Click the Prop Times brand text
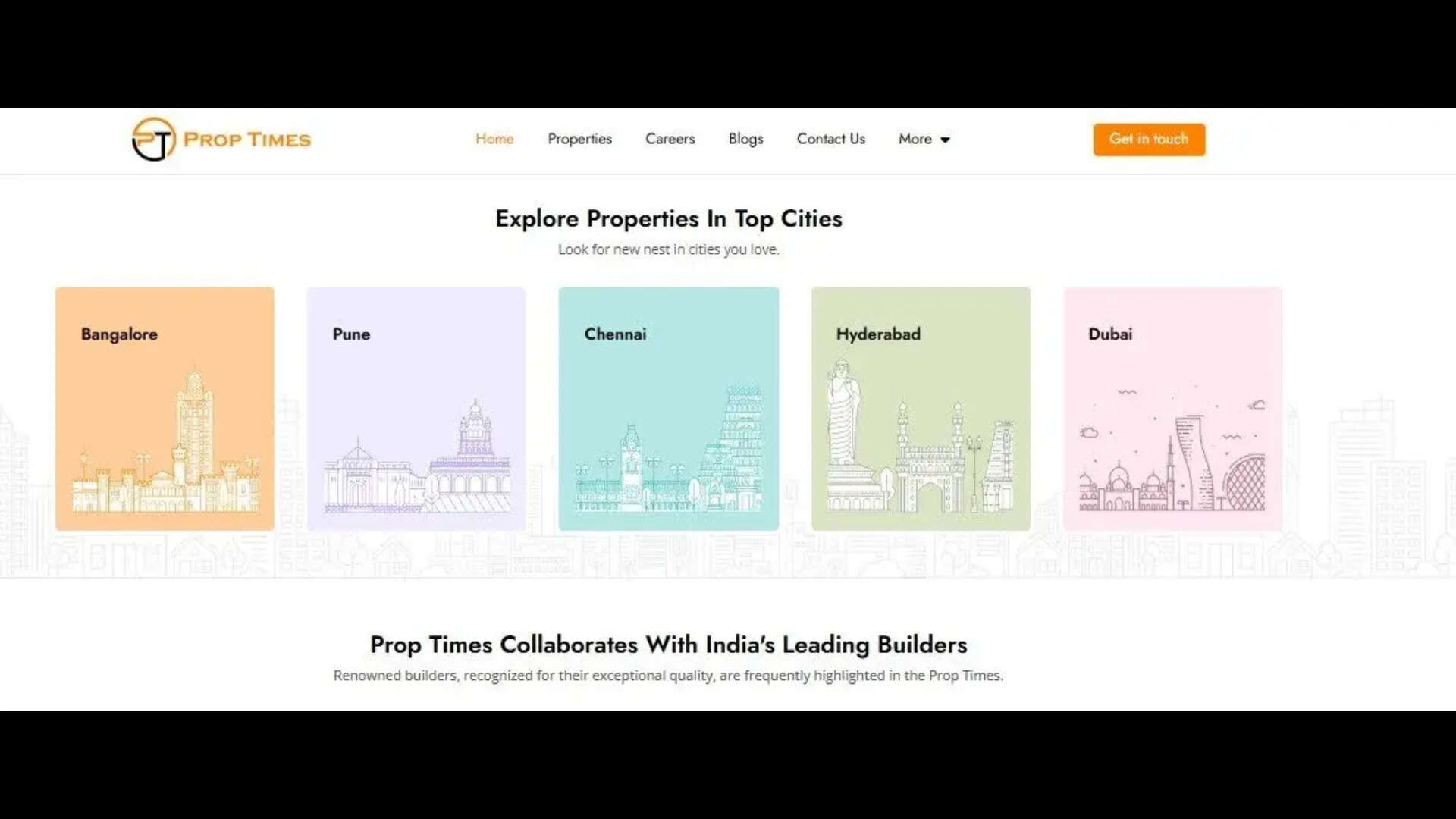The width and height of the screenshot is (1456, 819). click(x=247, y=140)
